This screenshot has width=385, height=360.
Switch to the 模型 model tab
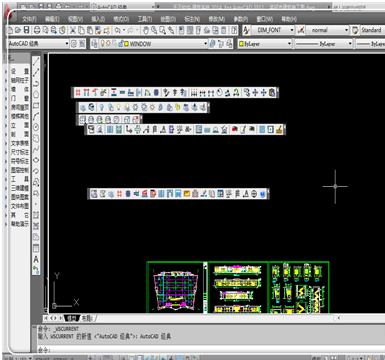tap(72, 318)
